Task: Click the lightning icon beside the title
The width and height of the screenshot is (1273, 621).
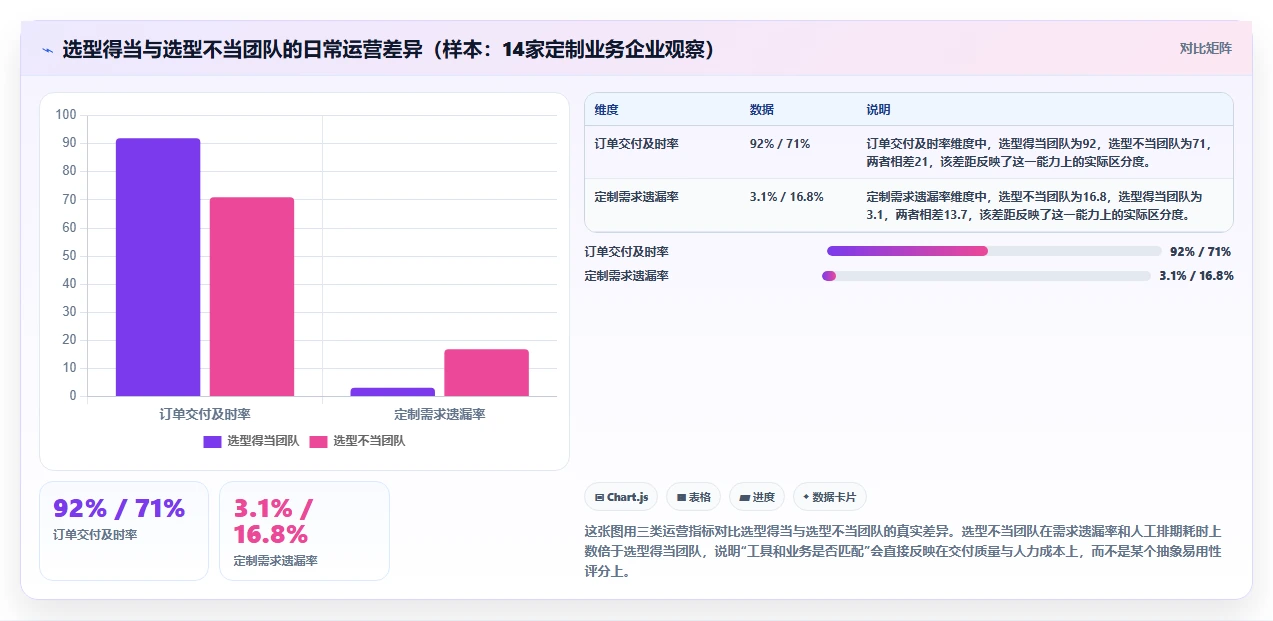Action: [47, 50]
